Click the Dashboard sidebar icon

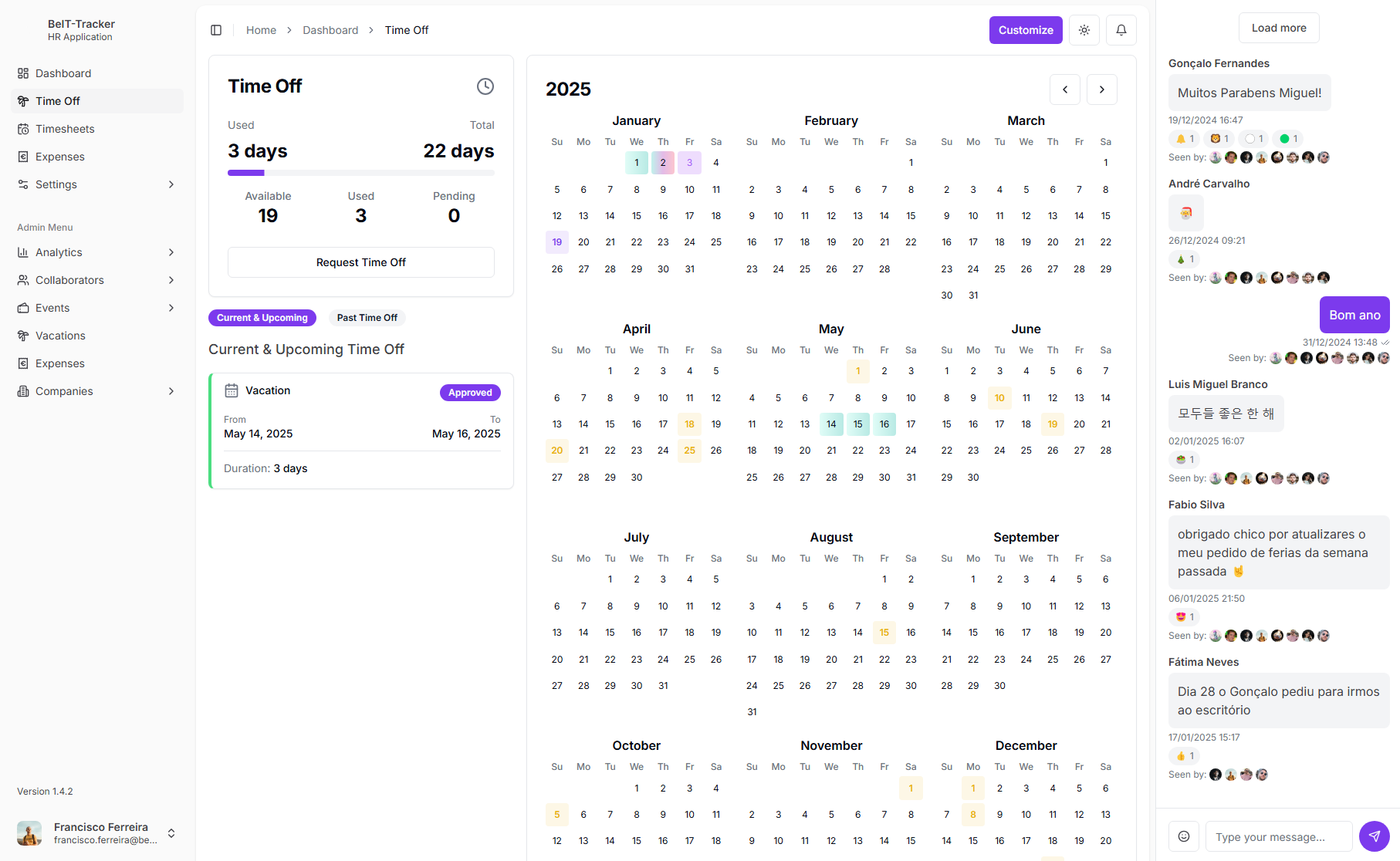tap(23, 73)
